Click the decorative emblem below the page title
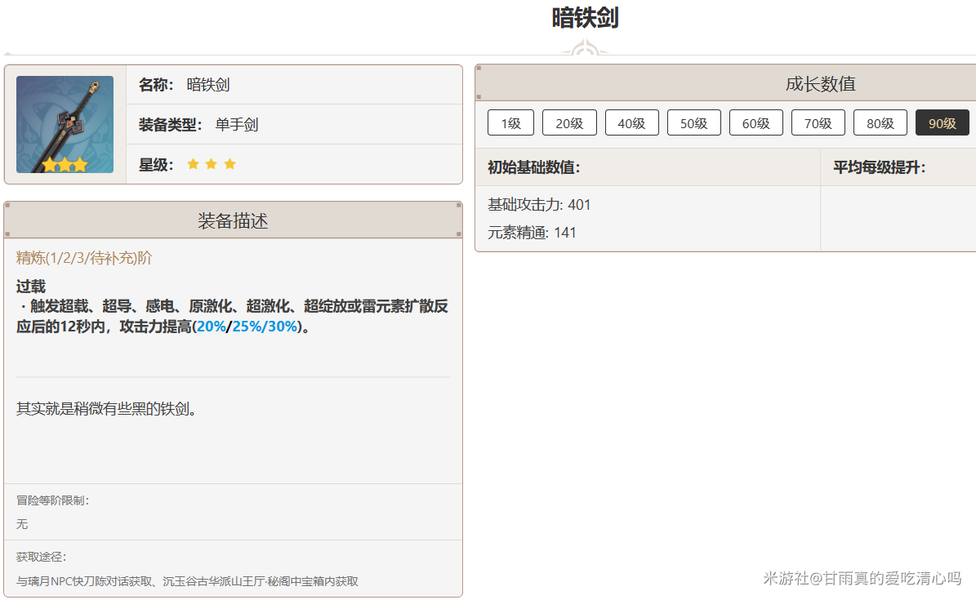Viewport: 976px width, 600px height. 585,49
